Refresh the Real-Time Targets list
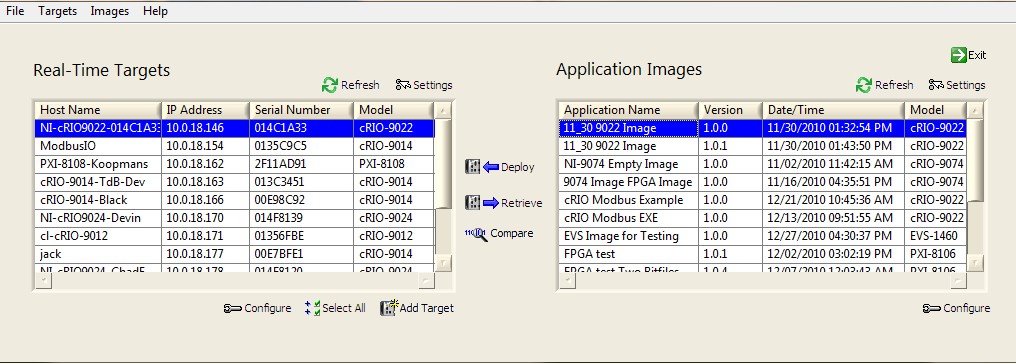 point(351,85)
